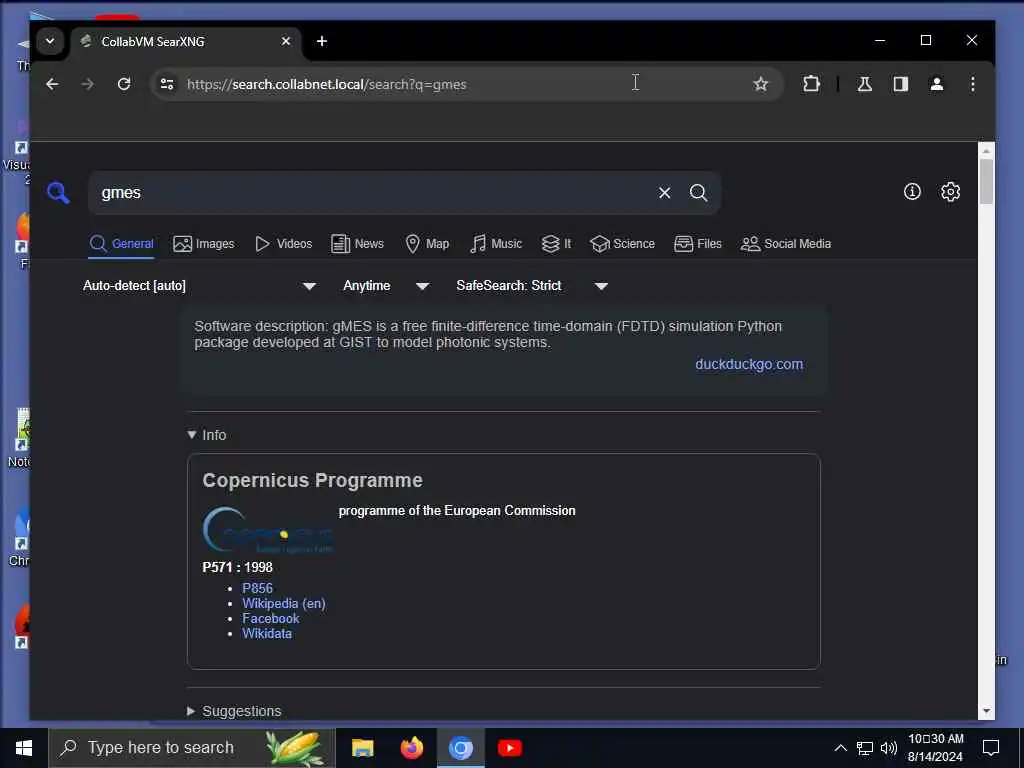Collapse the Info section

click(x=206, y=435)
